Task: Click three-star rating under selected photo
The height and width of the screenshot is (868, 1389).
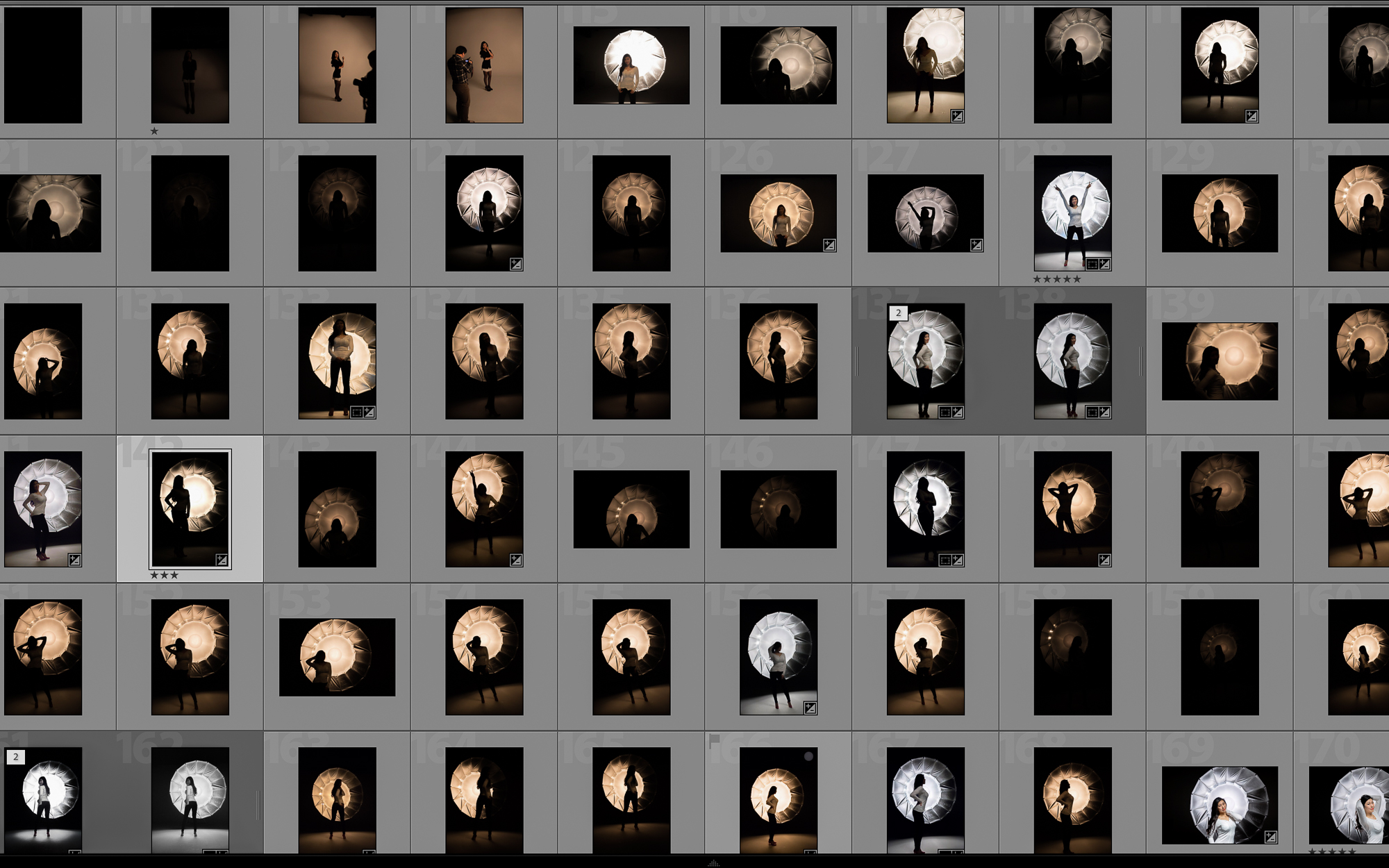Action: click(165, 575)
